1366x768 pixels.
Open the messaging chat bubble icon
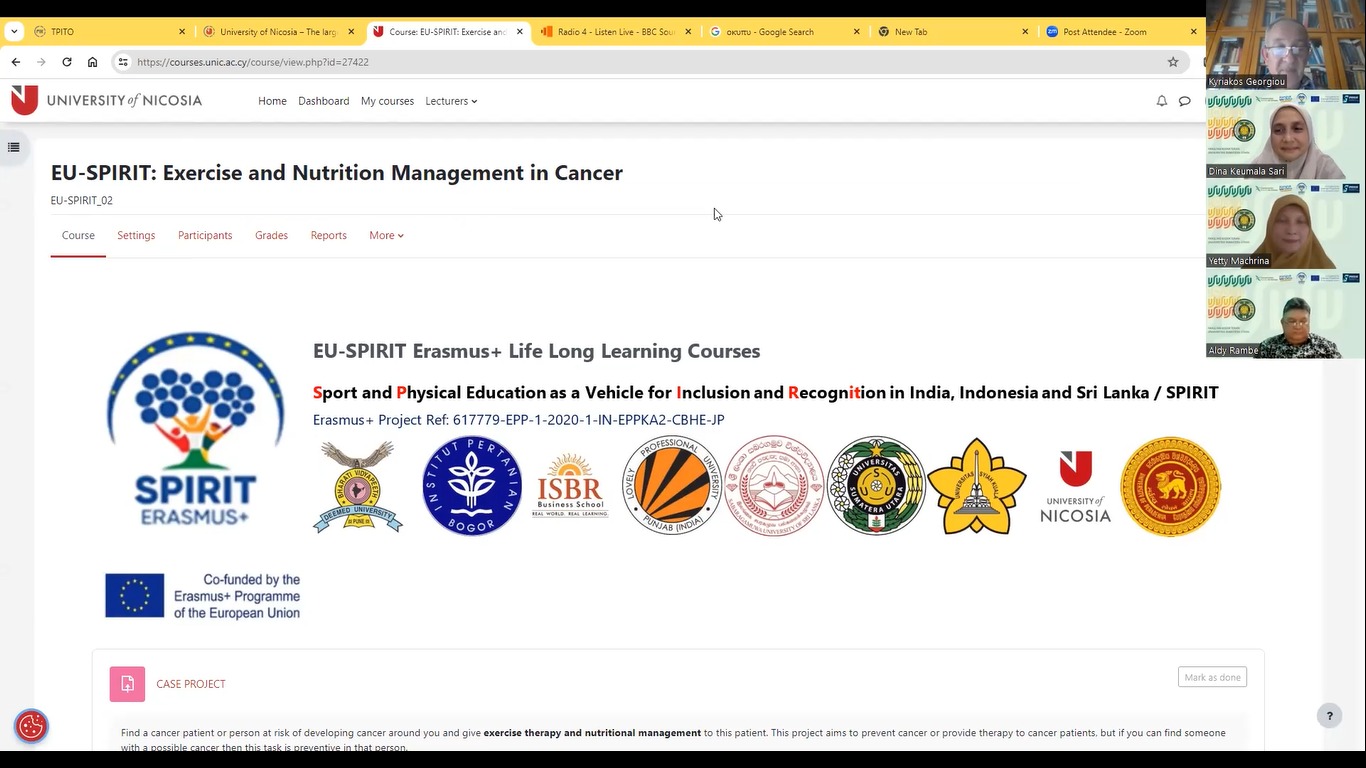[1184, 100]
